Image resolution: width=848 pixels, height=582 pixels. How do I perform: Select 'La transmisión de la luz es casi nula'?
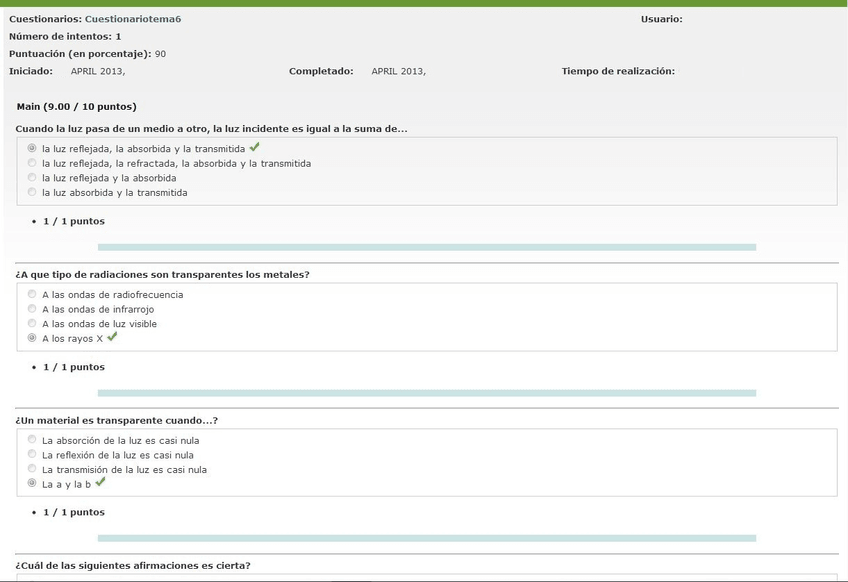tap(32, 469)
